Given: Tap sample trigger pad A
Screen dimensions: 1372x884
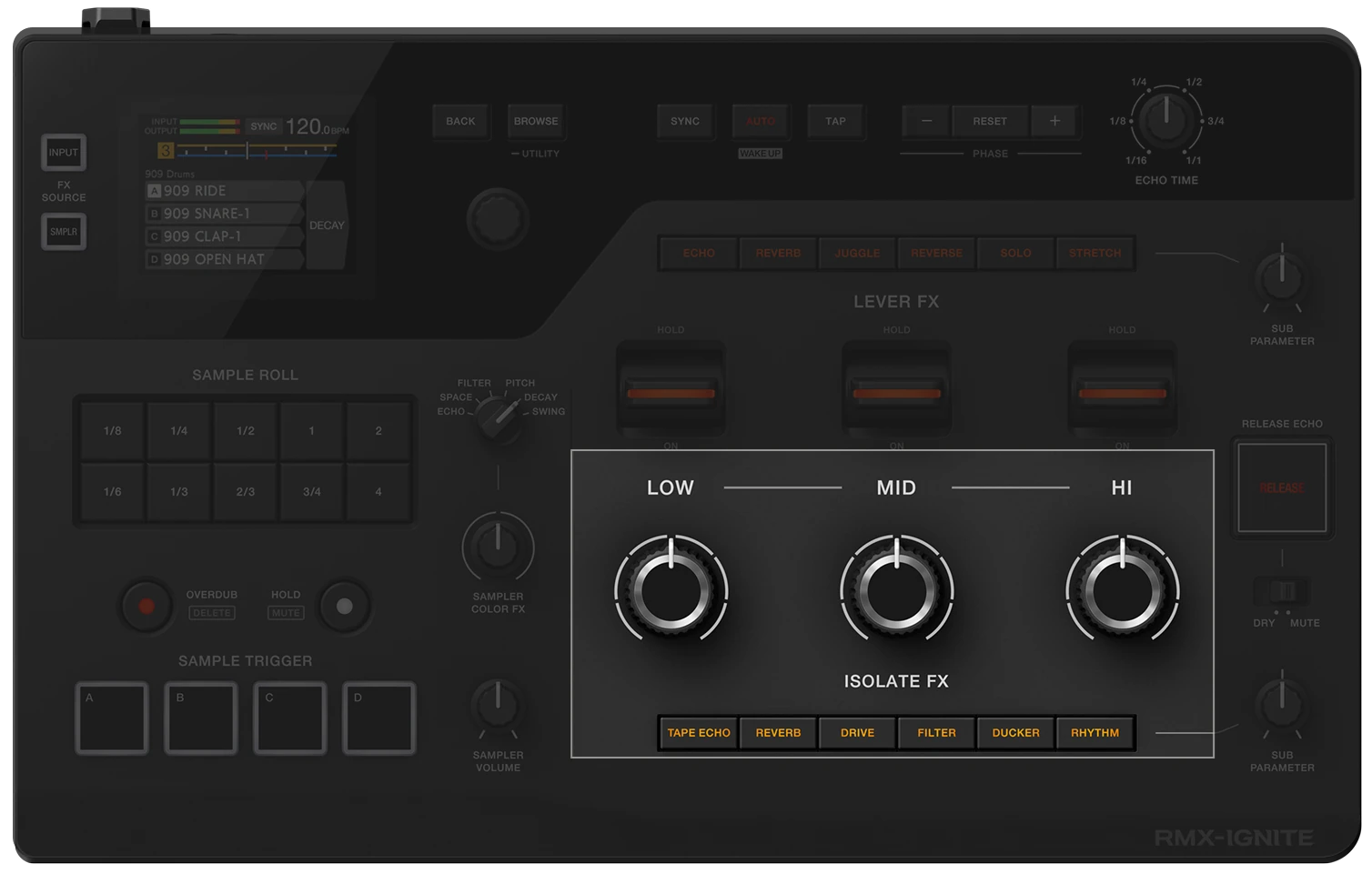Looking at the screenshot, I should 112,718.
